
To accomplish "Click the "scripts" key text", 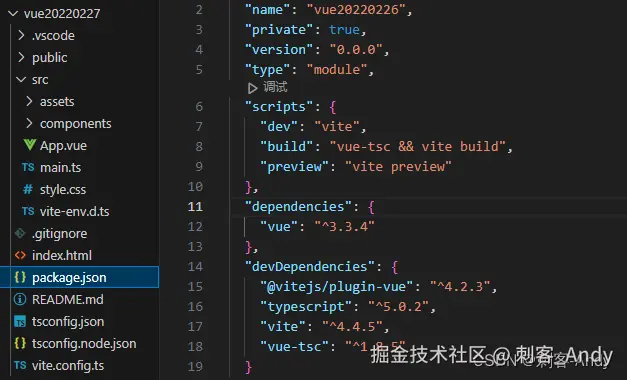I will coord(279,107).
